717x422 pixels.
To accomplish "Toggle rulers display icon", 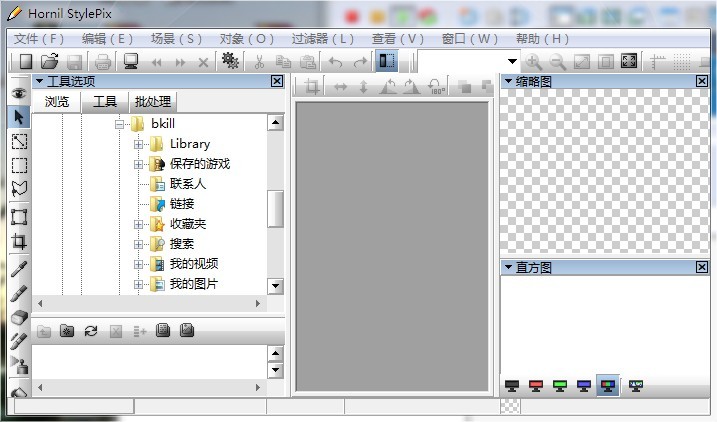I will coord(658,62).
